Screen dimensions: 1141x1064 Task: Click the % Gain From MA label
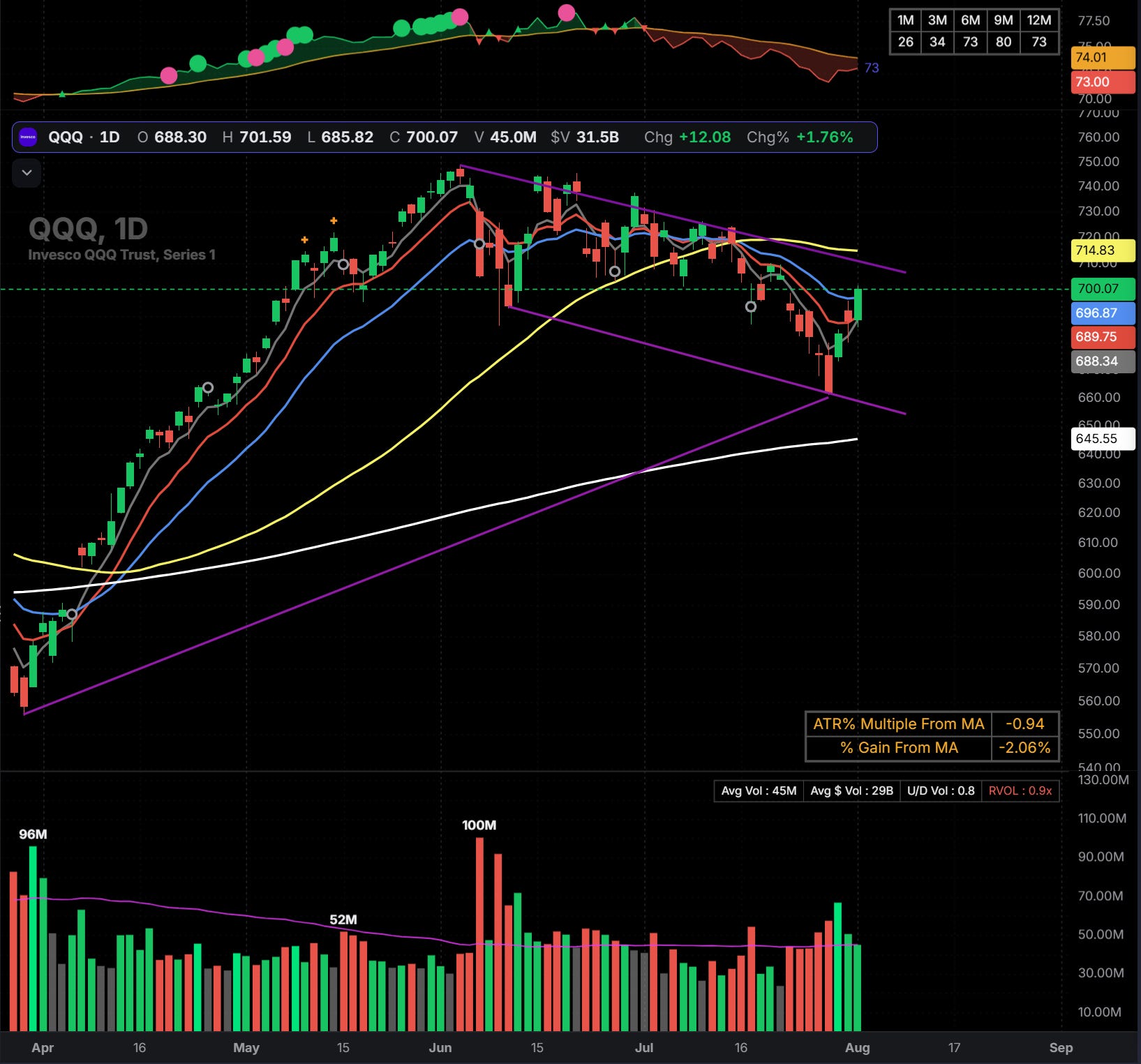click(899, 747)
